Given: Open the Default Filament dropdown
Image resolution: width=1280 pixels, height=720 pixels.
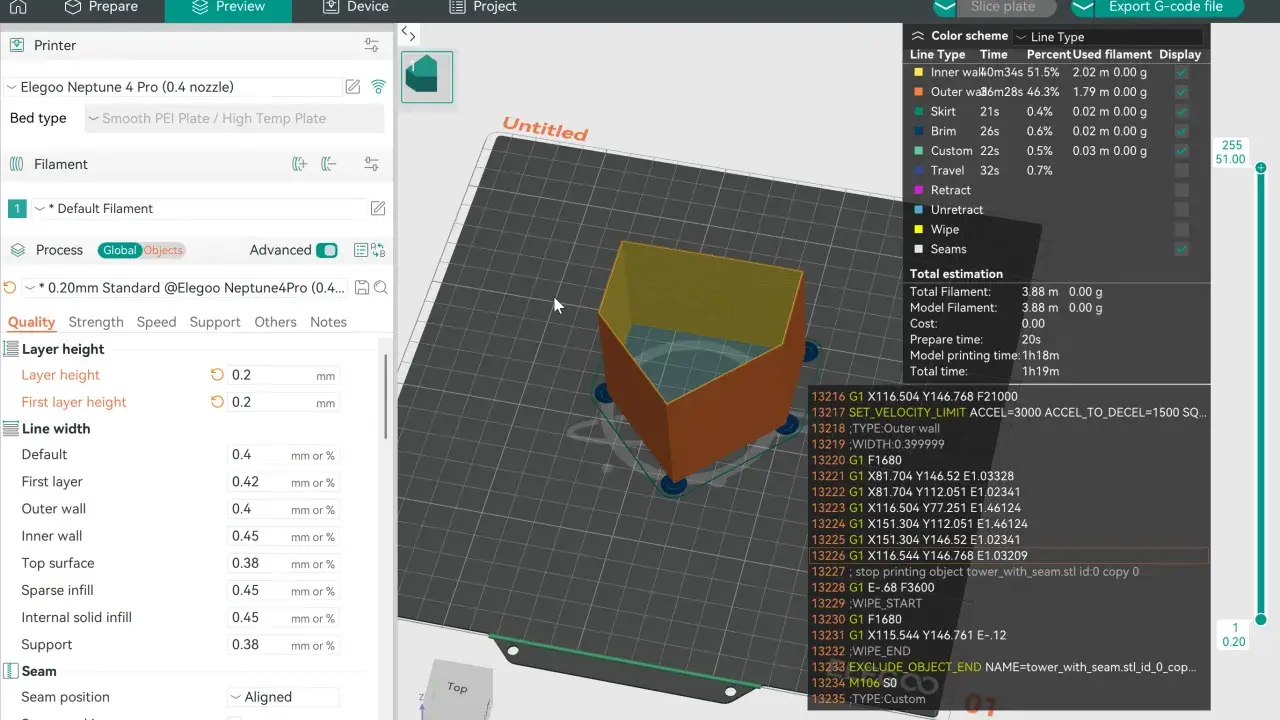Looking at the screenshot, I should pyautogui.click(x=198, y=208).
